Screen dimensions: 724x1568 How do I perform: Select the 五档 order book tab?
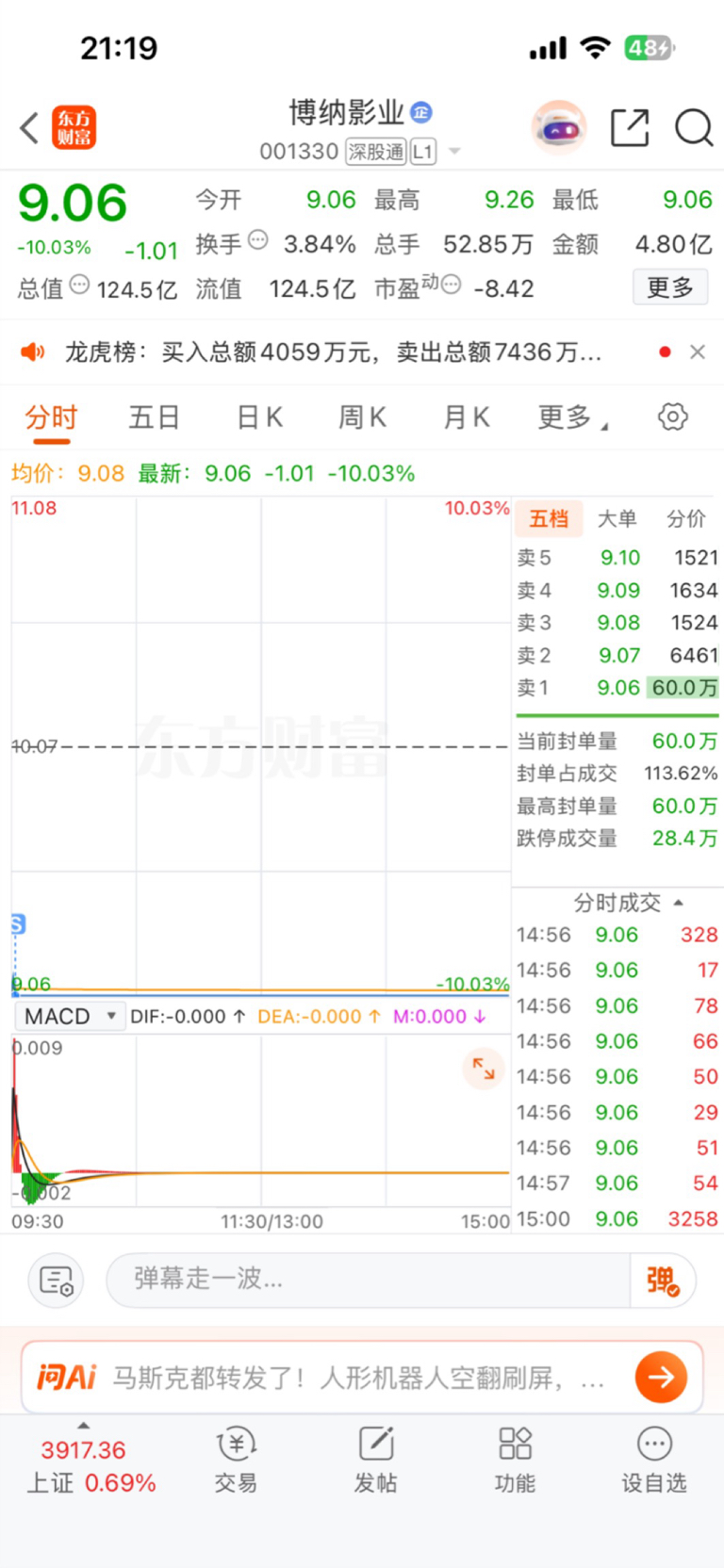pos(549,518)
